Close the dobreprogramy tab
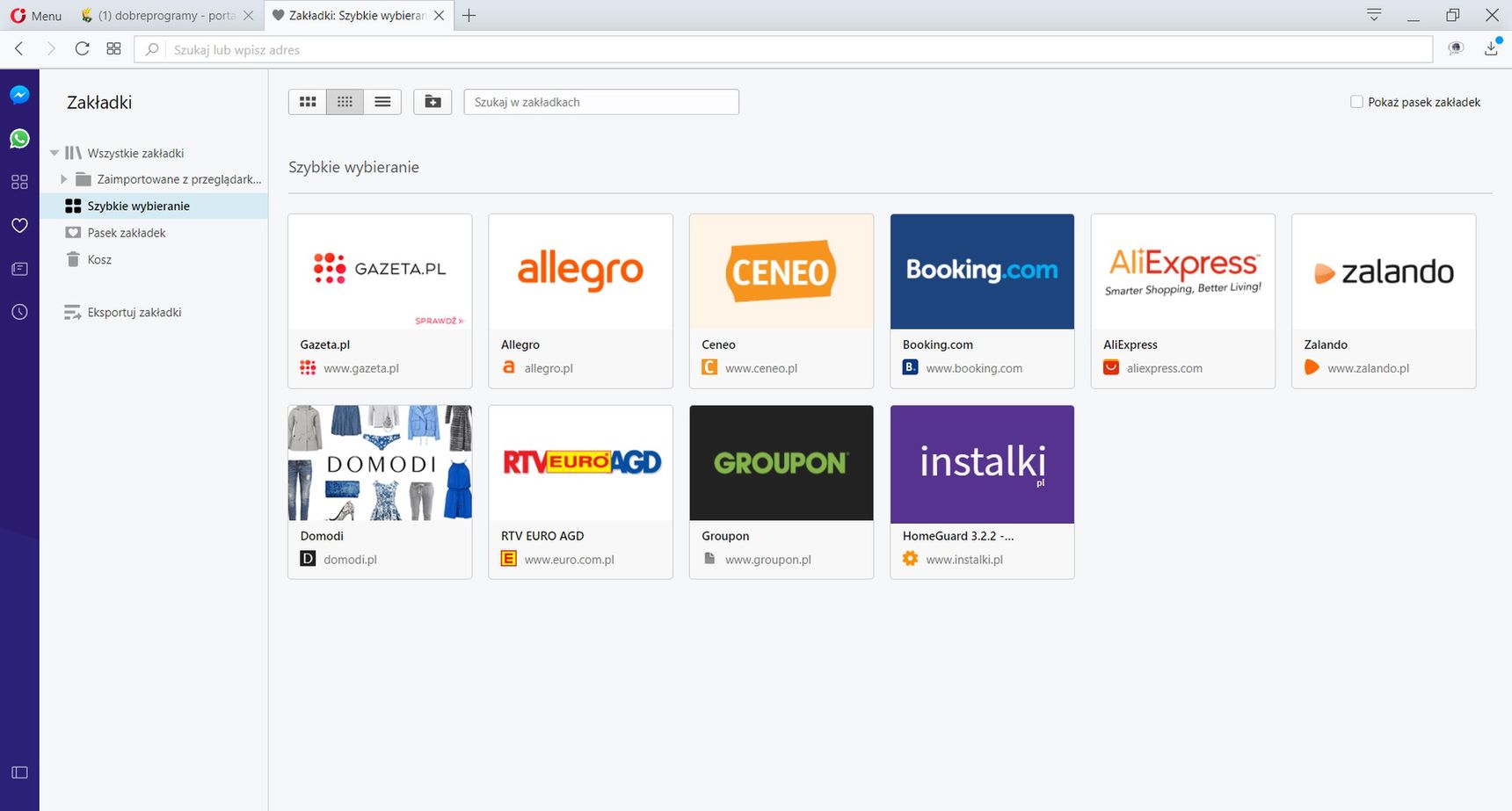This screenshot has height=811, width=1512. (248, 15)
